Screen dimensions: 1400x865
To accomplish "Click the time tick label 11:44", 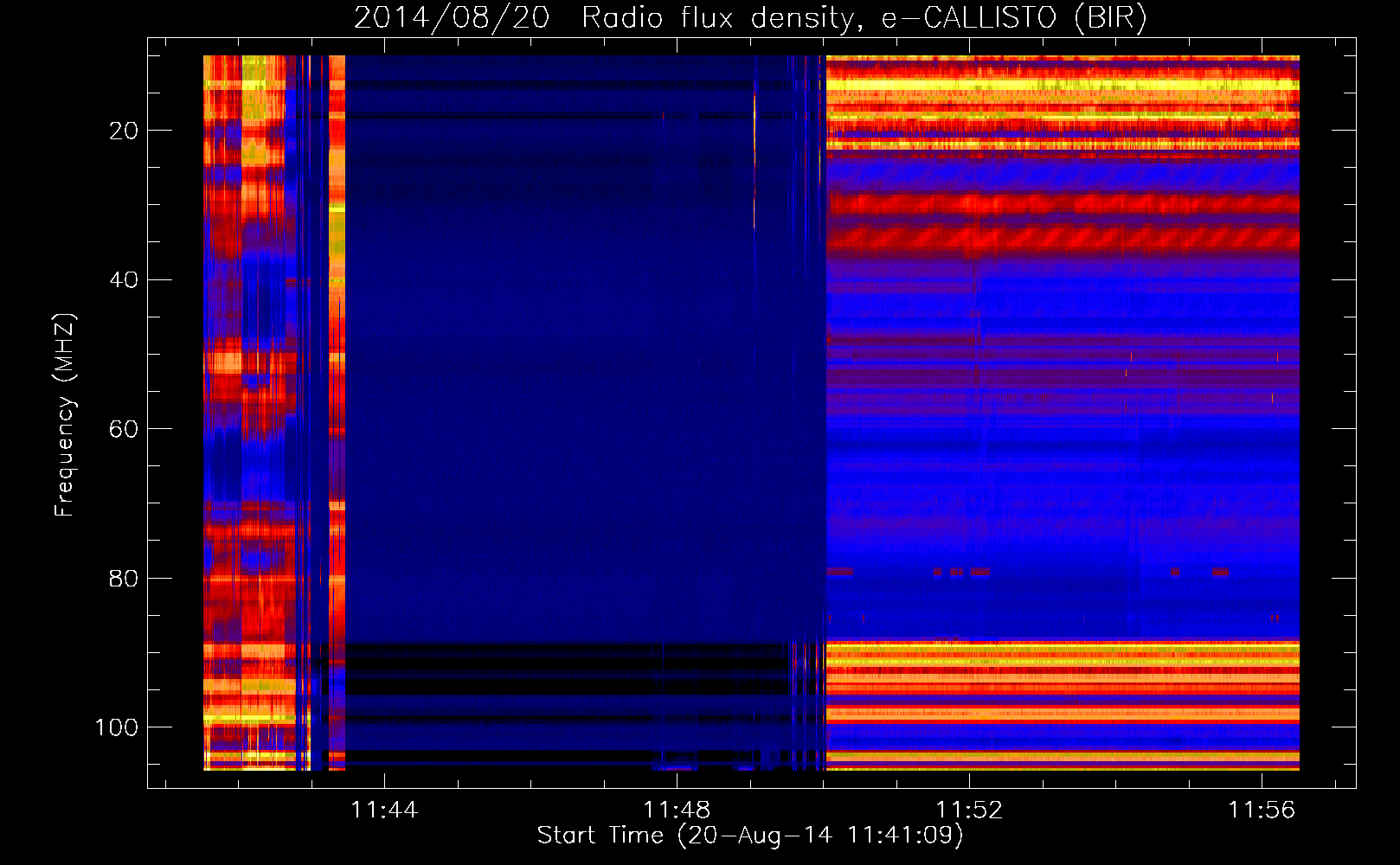I will coord(384,810).
